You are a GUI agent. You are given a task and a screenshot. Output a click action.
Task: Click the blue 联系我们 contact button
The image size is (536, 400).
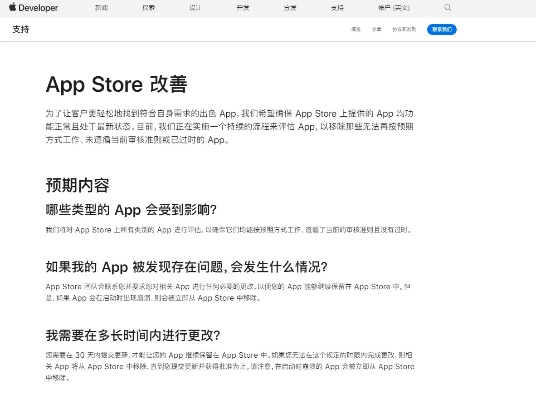(x=442, y=29)
